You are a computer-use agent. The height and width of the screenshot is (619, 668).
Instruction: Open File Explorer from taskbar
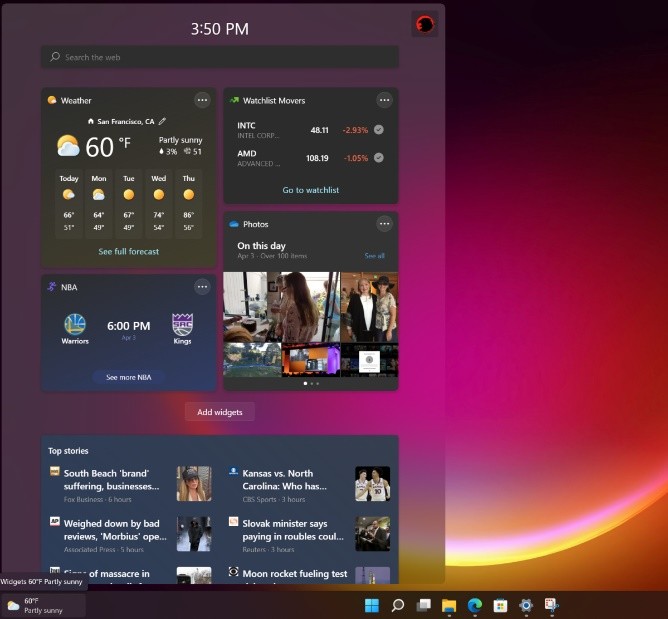[x=449, y=605]
